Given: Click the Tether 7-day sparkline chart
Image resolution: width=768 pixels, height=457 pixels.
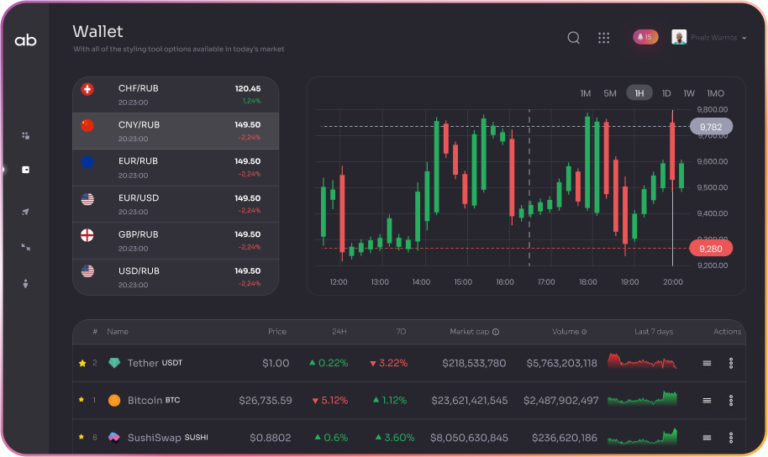Looking at the screenshot, I should pos(642,362).
